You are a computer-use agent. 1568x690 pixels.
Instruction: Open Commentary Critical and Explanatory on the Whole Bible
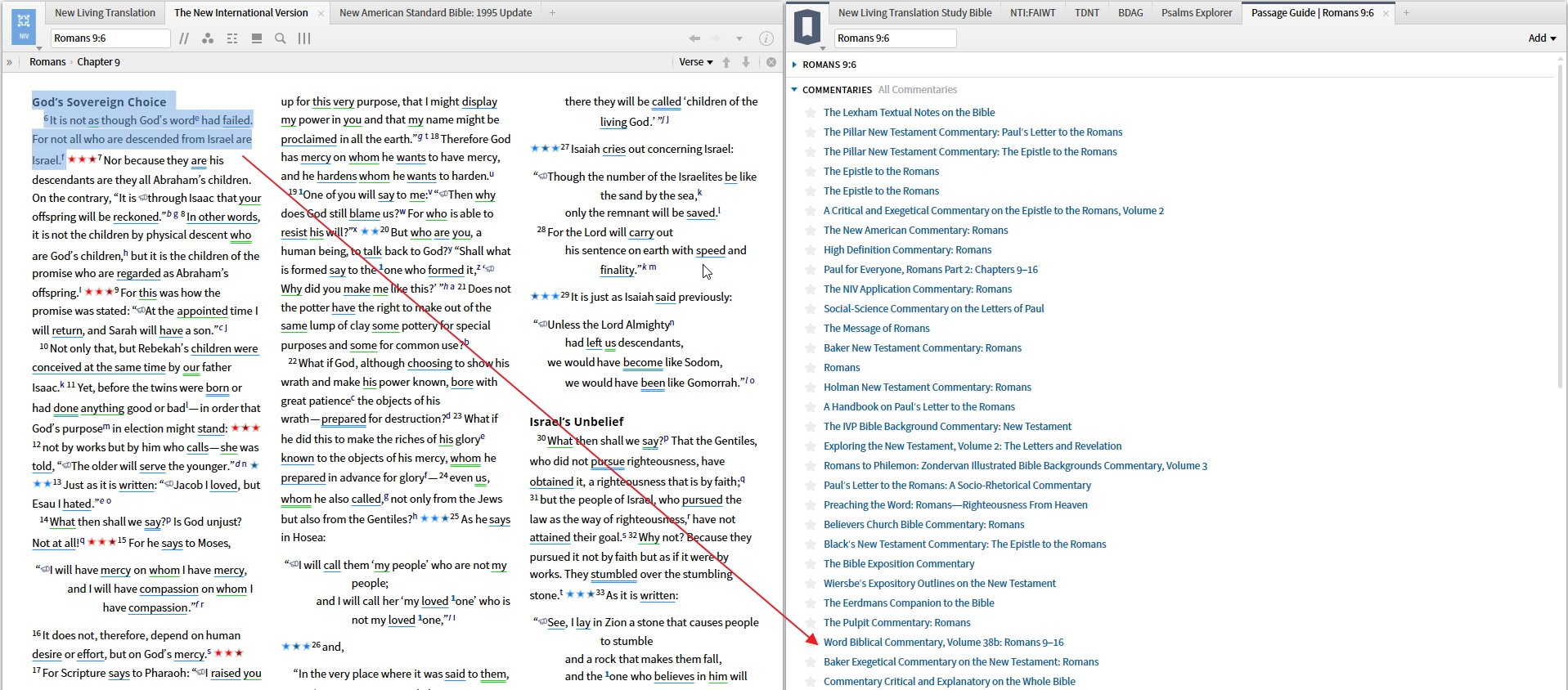pyautogui.click(x=950, y=682)
